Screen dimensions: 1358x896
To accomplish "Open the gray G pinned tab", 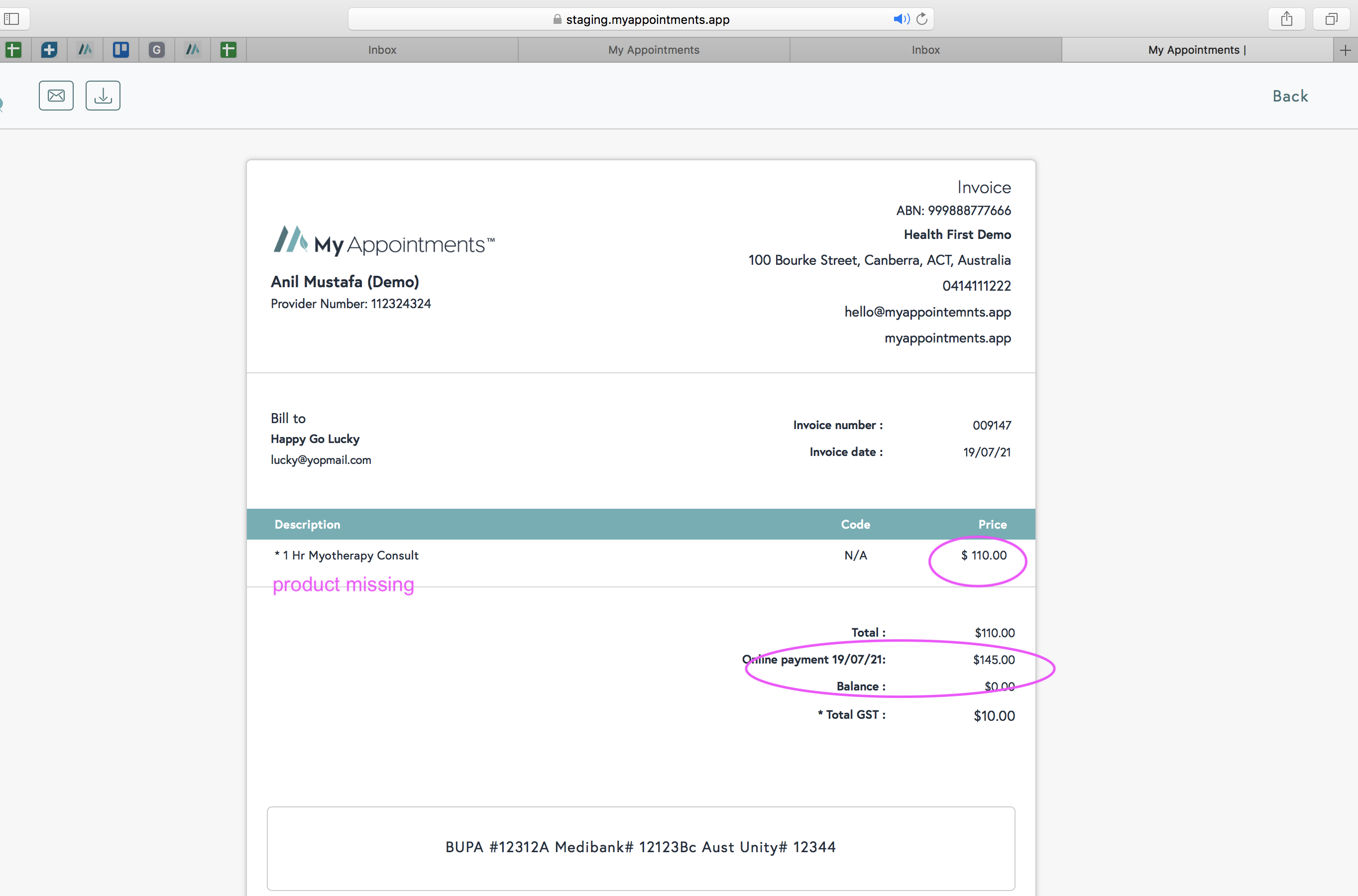I will [x=156, y=50].
